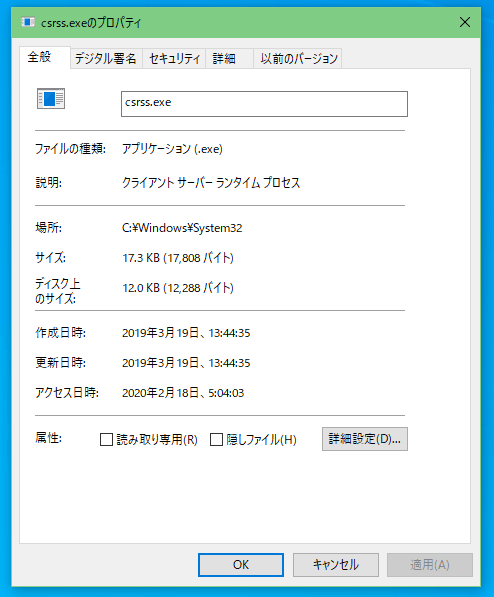Click the キャンセル button
494x597 pixels.
[x=336, y=565]
